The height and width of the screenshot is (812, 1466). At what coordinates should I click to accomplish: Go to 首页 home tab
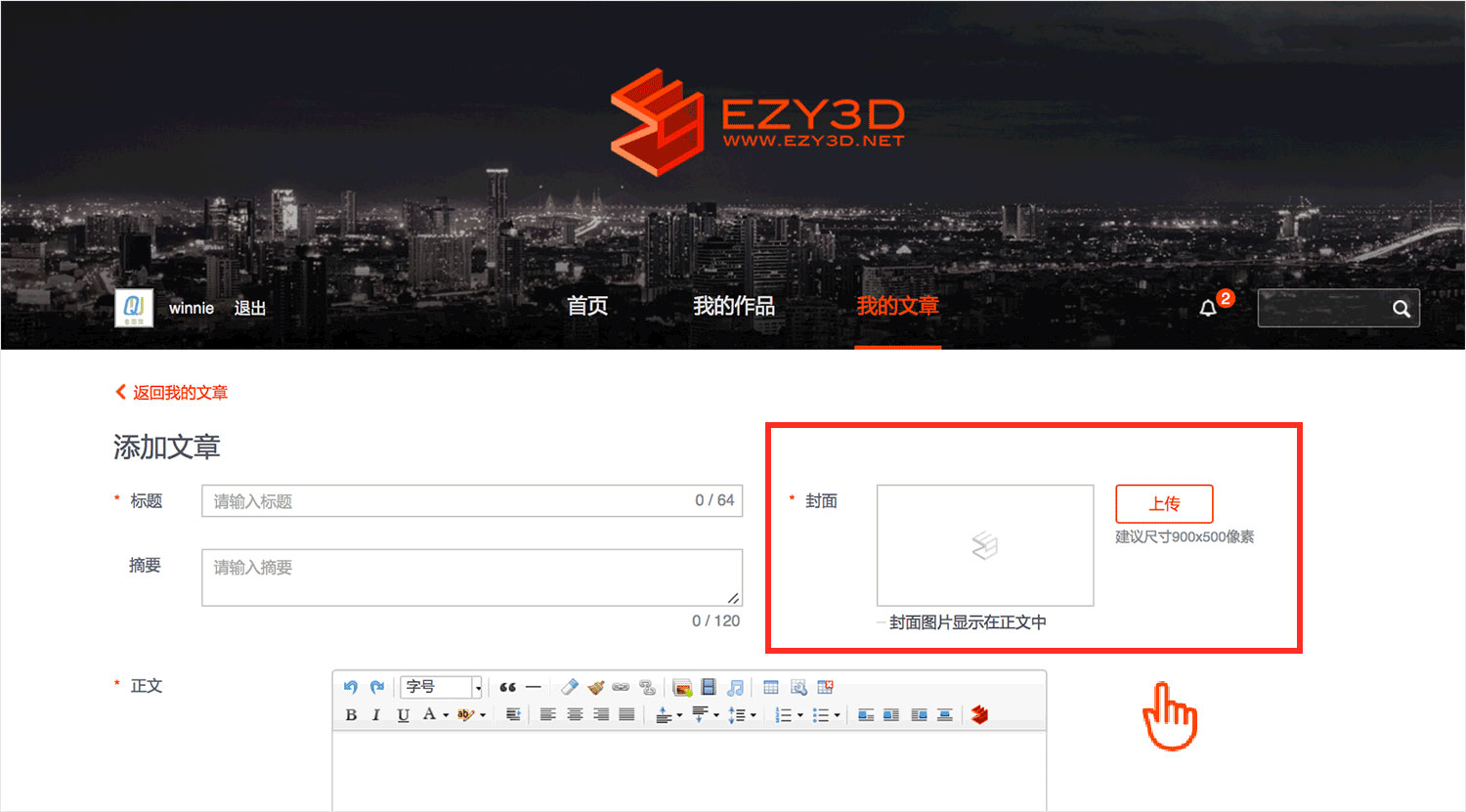pos(587,306)
